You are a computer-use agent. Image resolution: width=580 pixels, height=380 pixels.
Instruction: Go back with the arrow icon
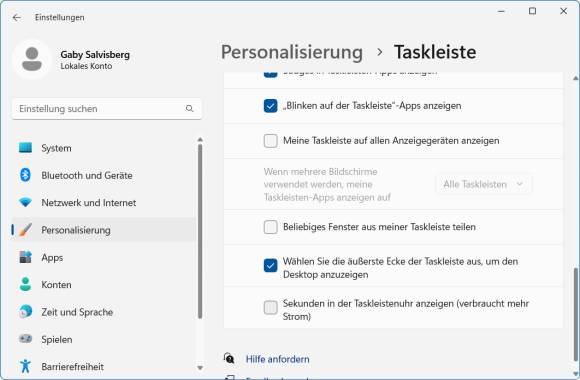click(x=16, y=17)
